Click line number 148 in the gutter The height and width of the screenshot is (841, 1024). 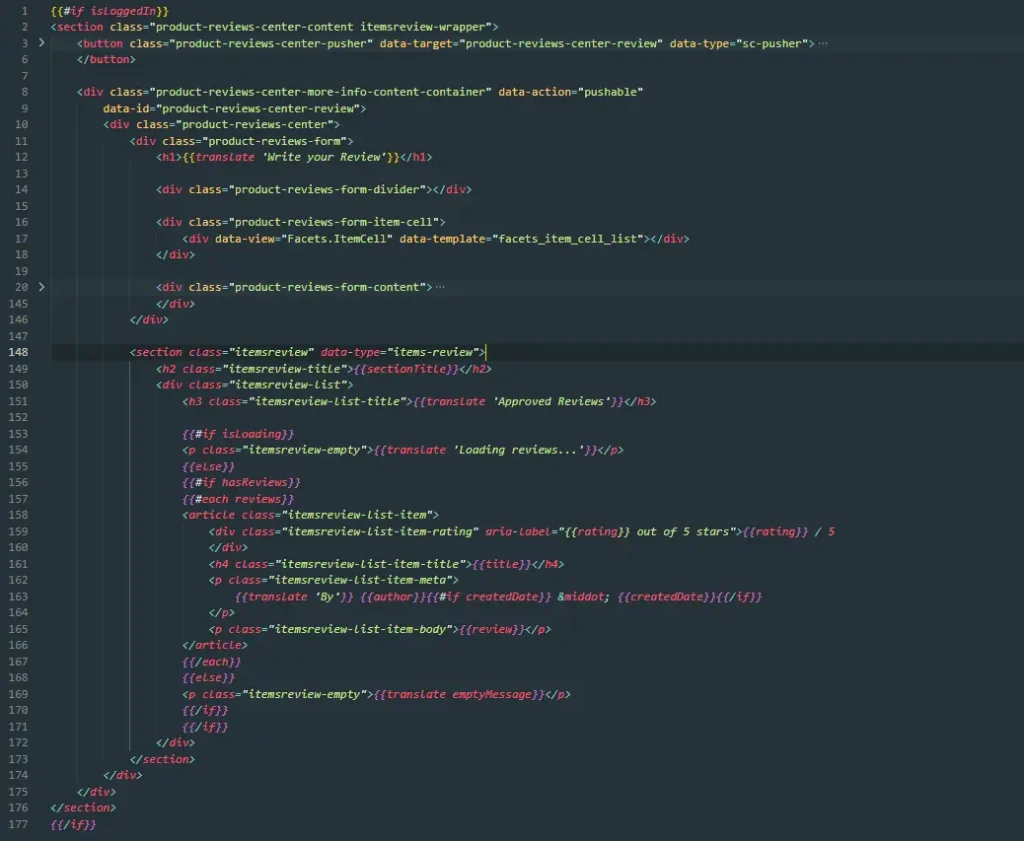[x=18, y=353]
